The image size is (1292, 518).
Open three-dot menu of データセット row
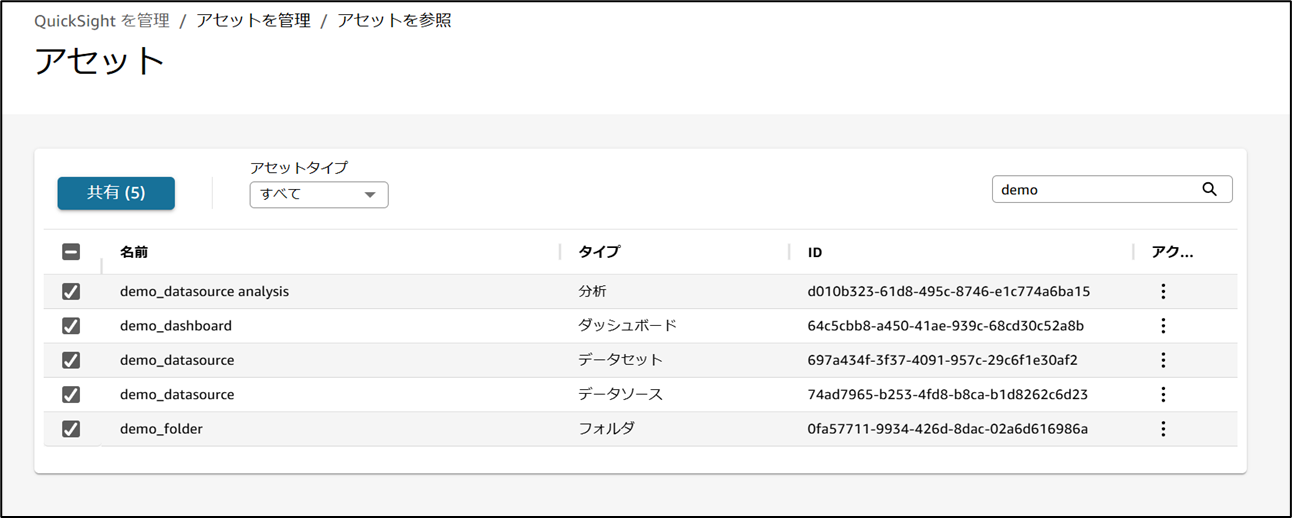click(1163, 360)
